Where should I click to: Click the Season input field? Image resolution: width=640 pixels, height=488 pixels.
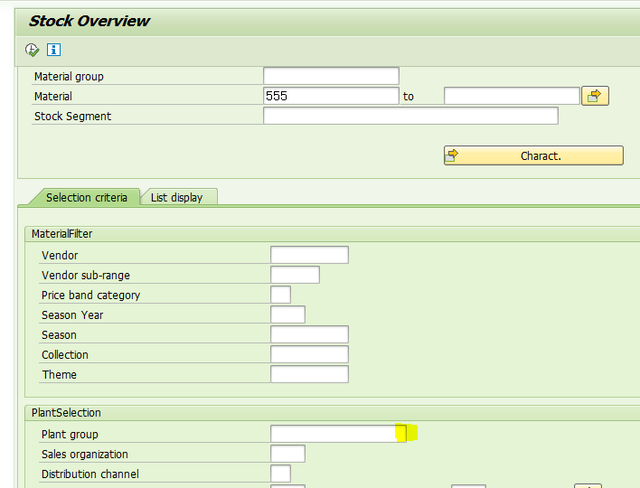click(309, 335)
